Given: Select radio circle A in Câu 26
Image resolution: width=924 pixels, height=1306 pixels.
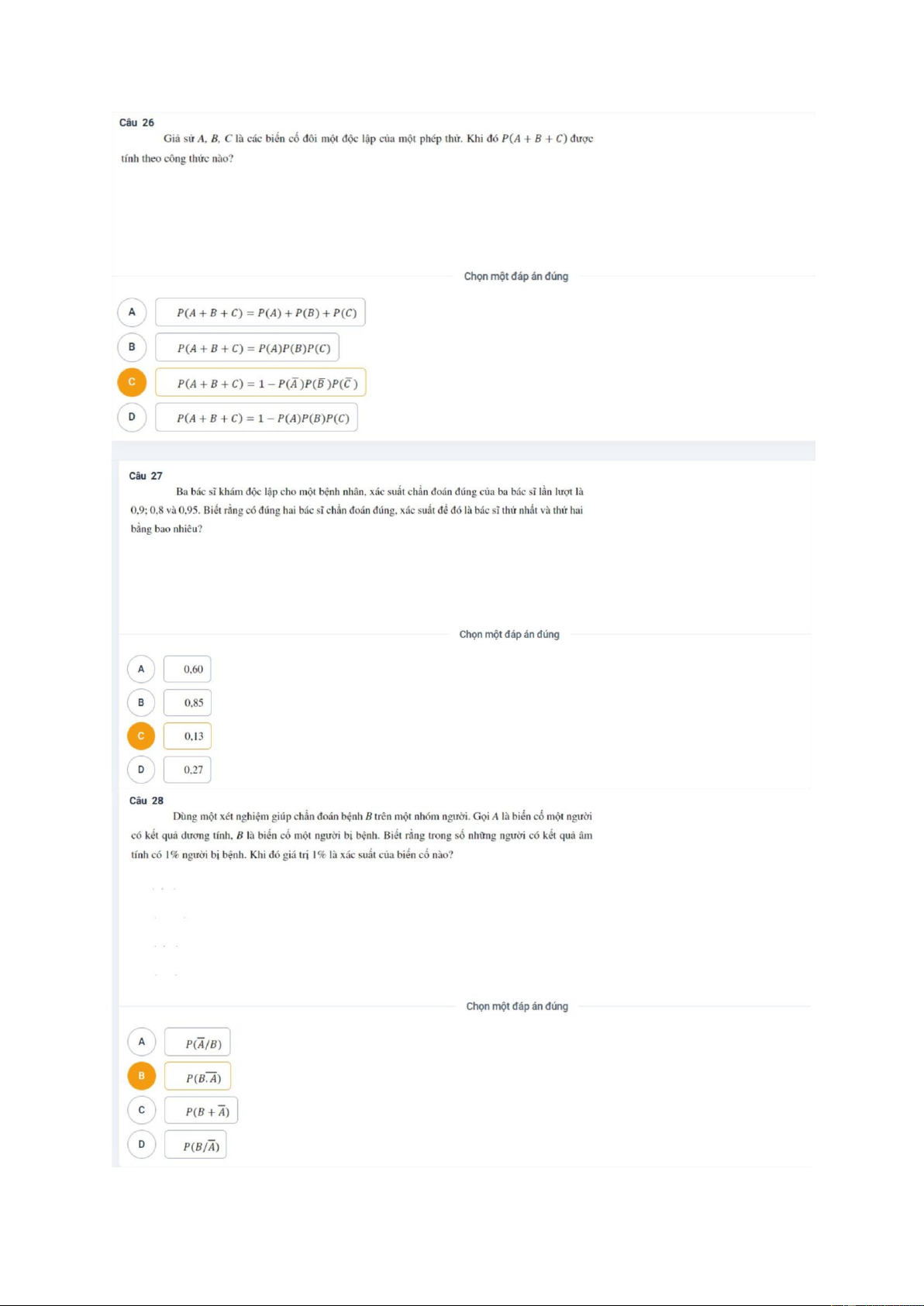Looking at the screenshot, I should [x=132, y=312].
